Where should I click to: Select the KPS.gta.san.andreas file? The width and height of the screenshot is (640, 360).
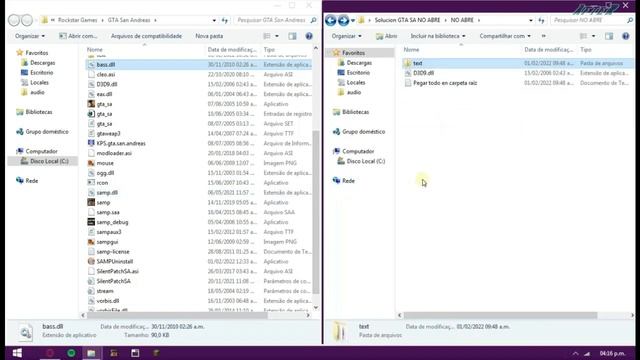(121, 143)
